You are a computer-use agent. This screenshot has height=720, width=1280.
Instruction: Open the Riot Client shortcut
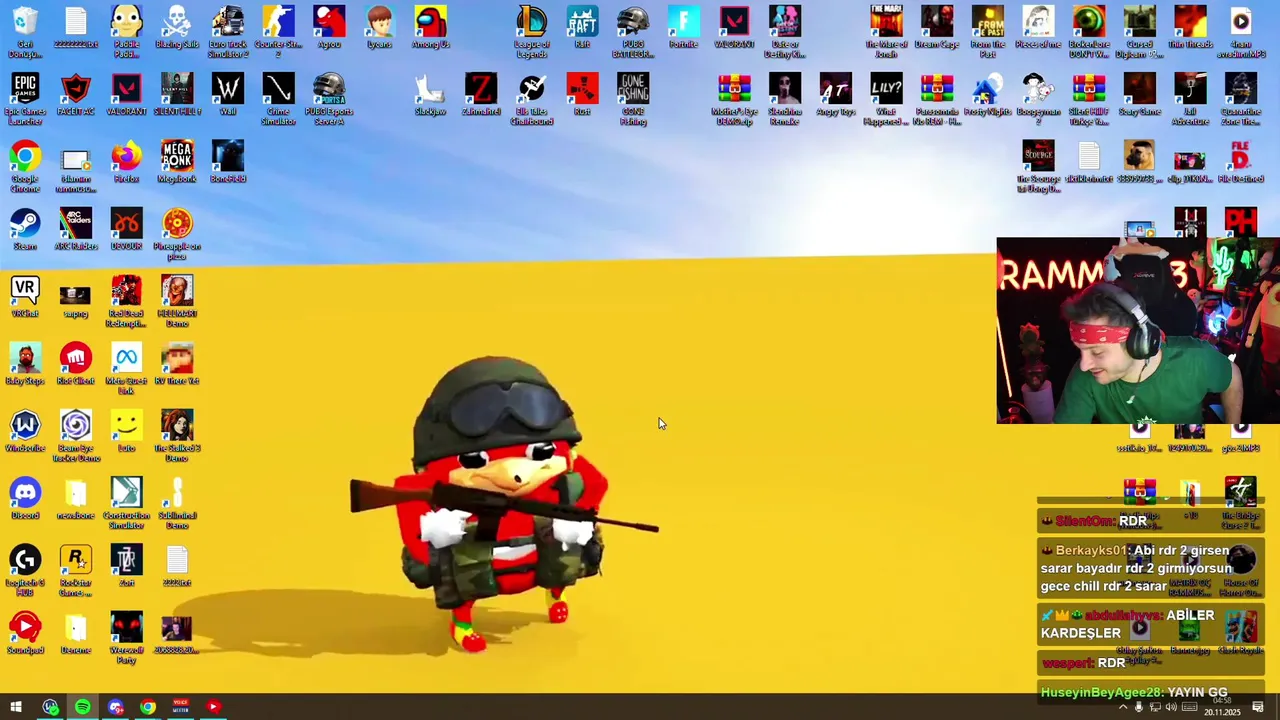pyautogui.click(x=76, y=364)
